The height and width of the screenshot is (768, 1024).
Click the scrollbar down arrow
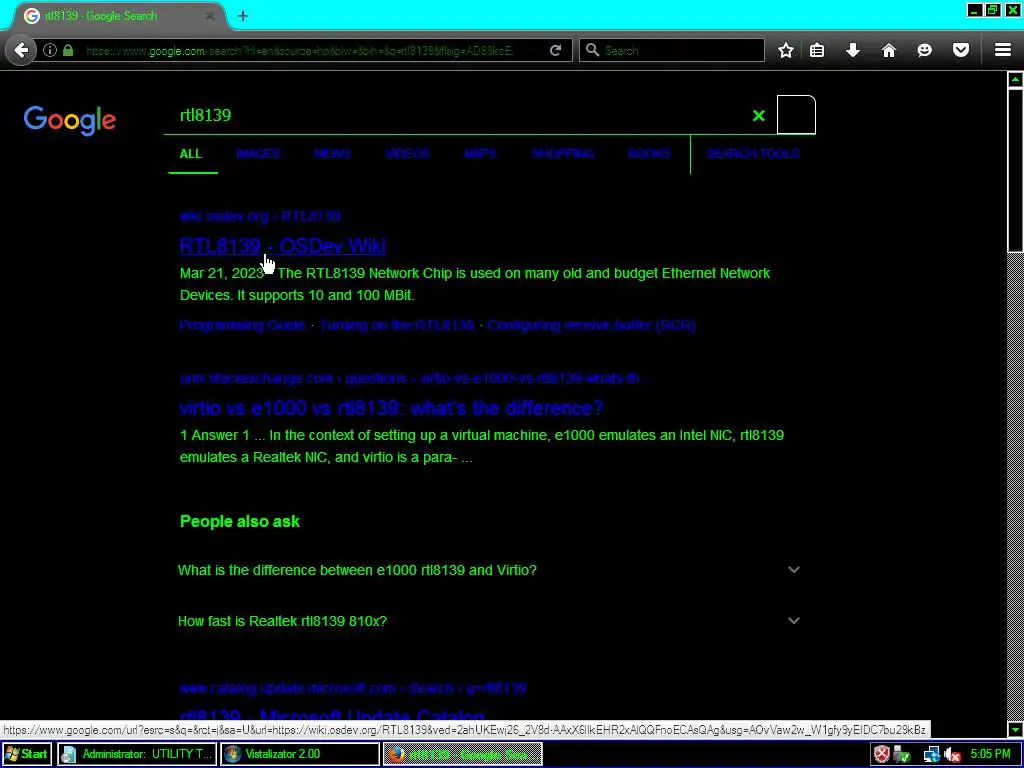(x=1015, y=729)
